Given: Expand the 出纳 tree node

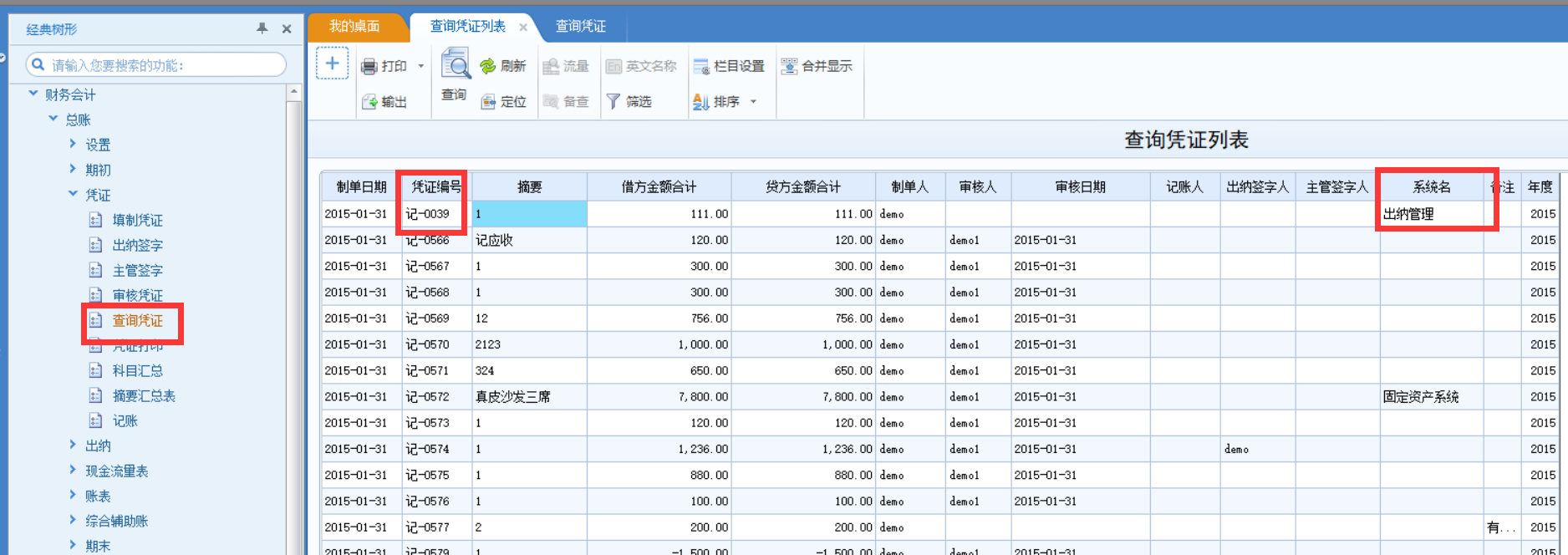Looking at the screenshot, I should point(73,446).
